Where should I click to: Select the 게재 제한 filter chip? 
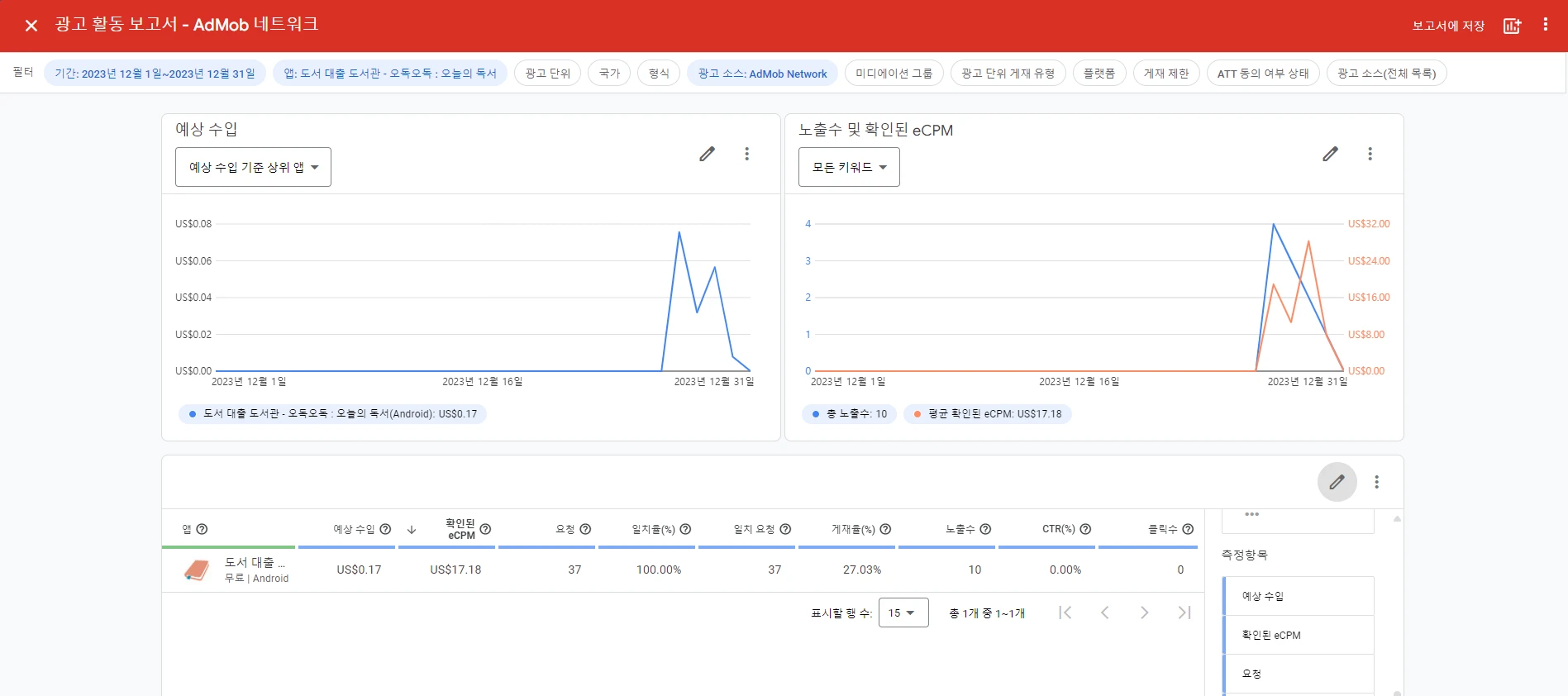[1166, 74]
